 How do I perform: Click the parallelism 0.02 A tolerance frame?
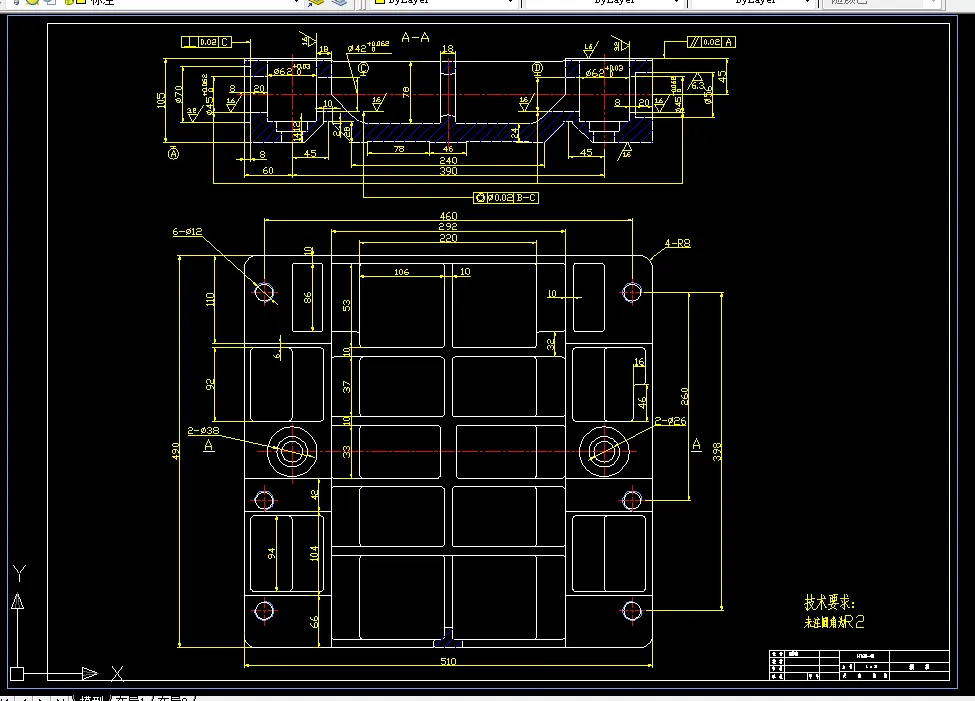pyautogui.click(x=711, y=42)
